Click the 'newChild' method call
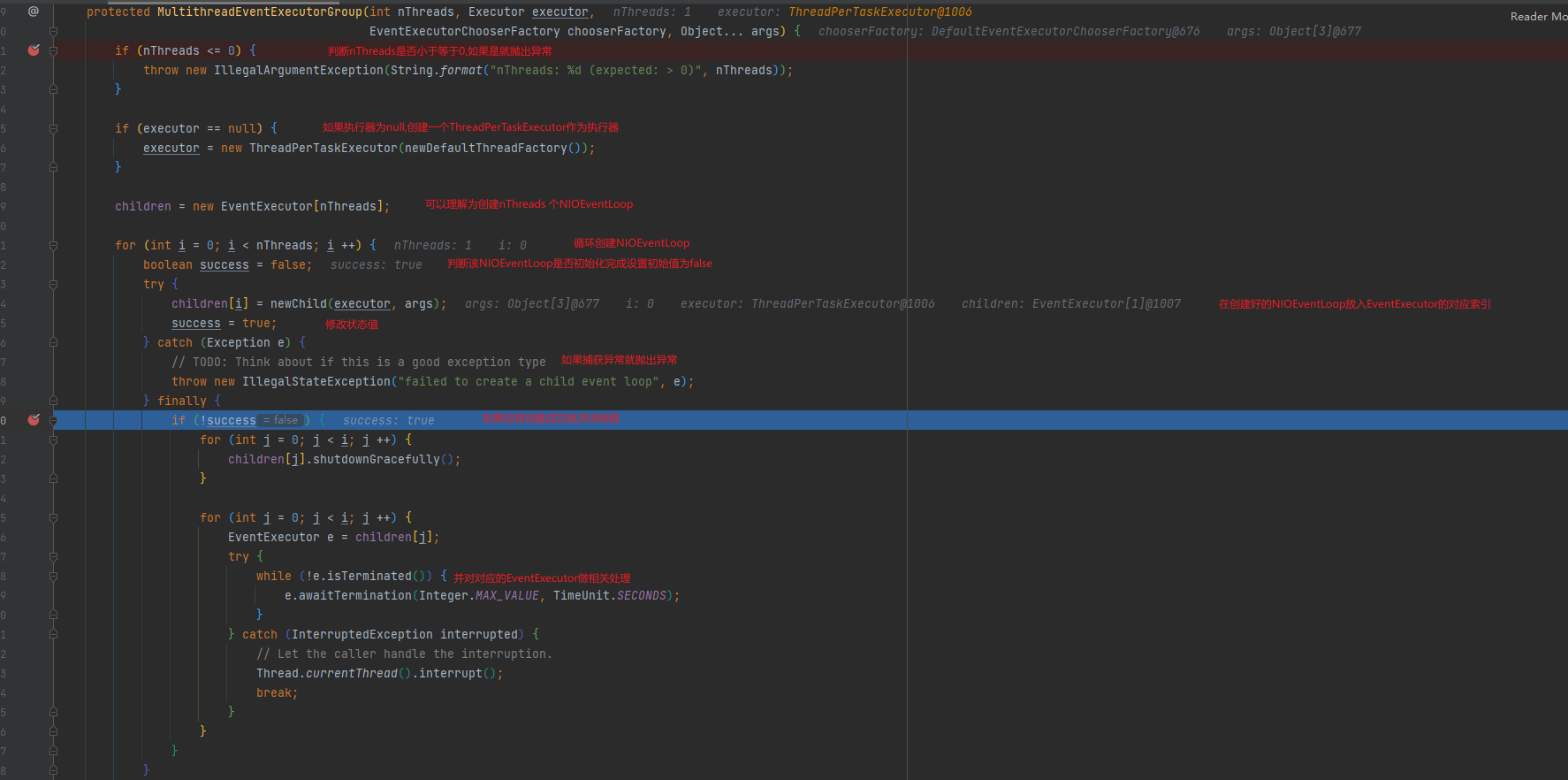 298,303
